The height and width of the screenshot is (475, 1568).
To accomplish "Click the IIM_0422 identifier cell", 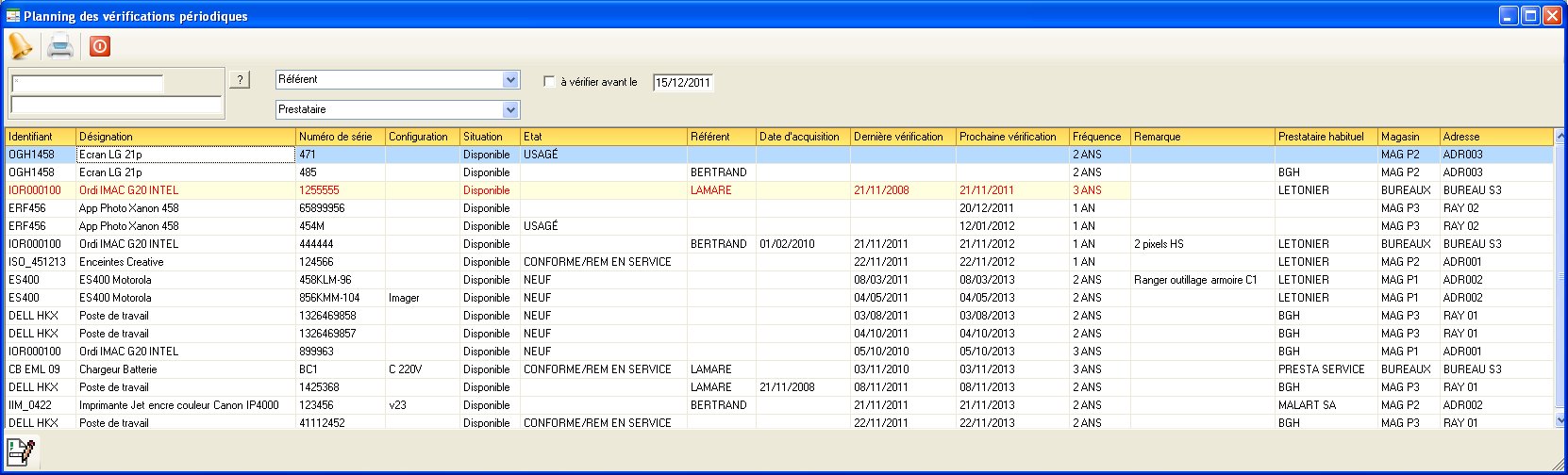I will 41,405.
